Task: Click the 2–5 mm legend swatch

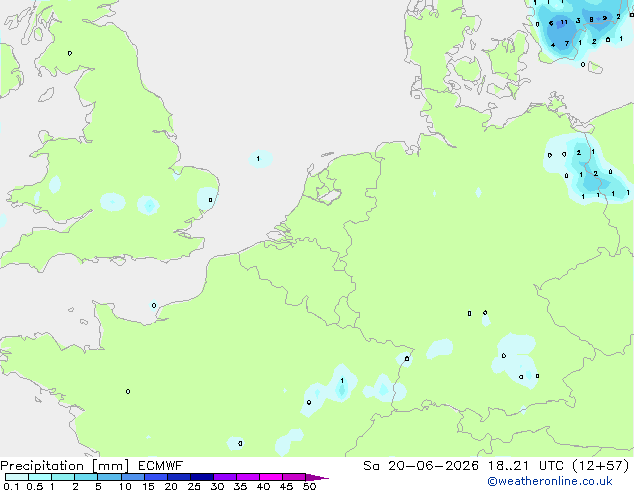Action: [86, 477]
